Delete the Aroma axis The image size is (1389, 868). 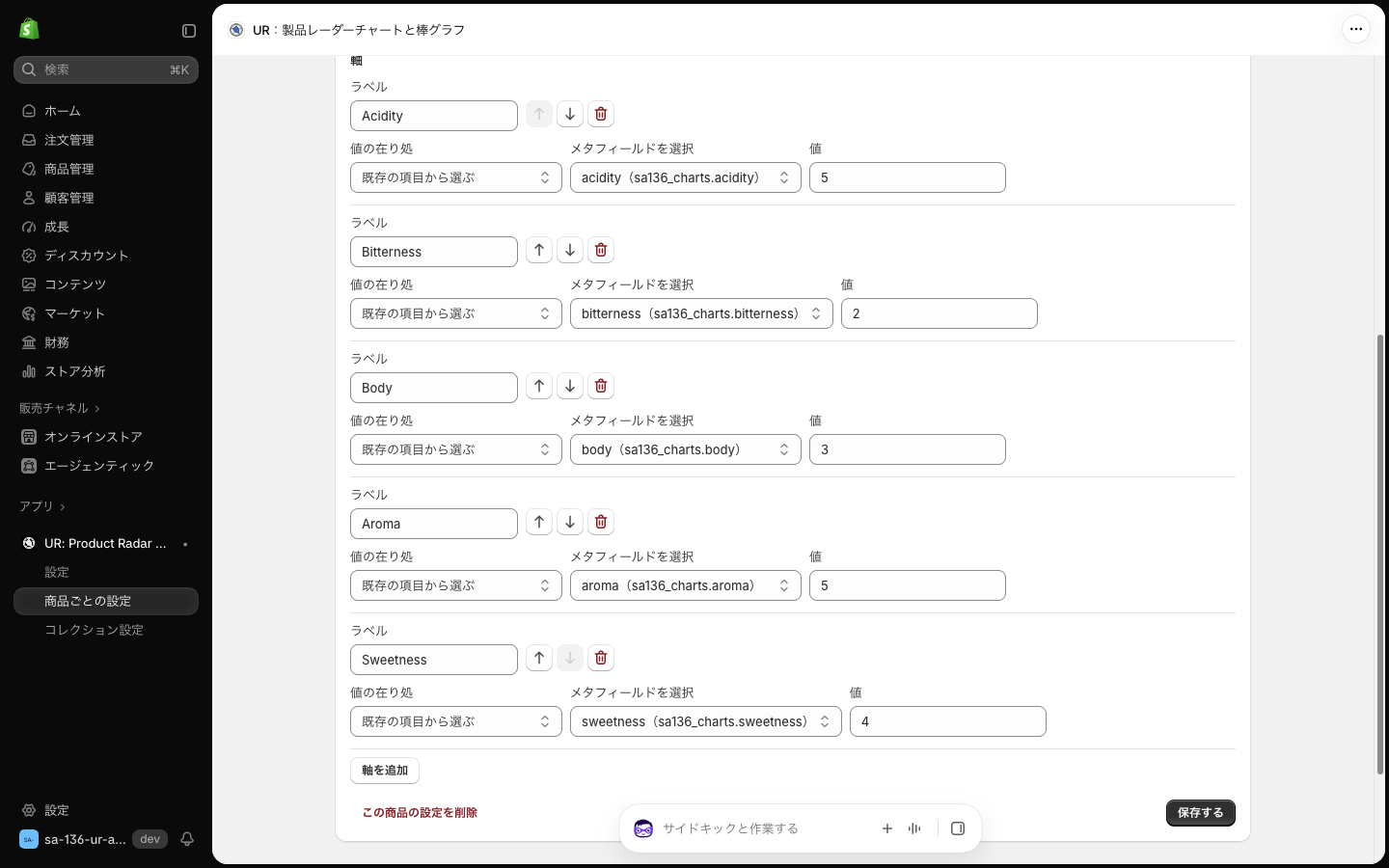pos(601,522)
